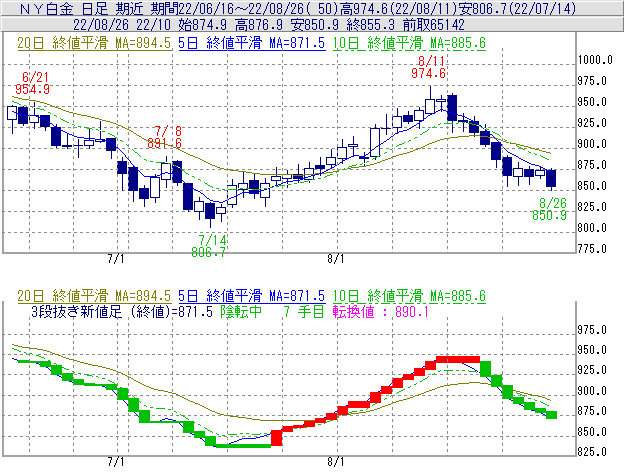Click the 6/21 954.9 high annotation
Image resolution: width=624 pixels, height=475 pixels.
pyautogui.click(x=33, y=83)
